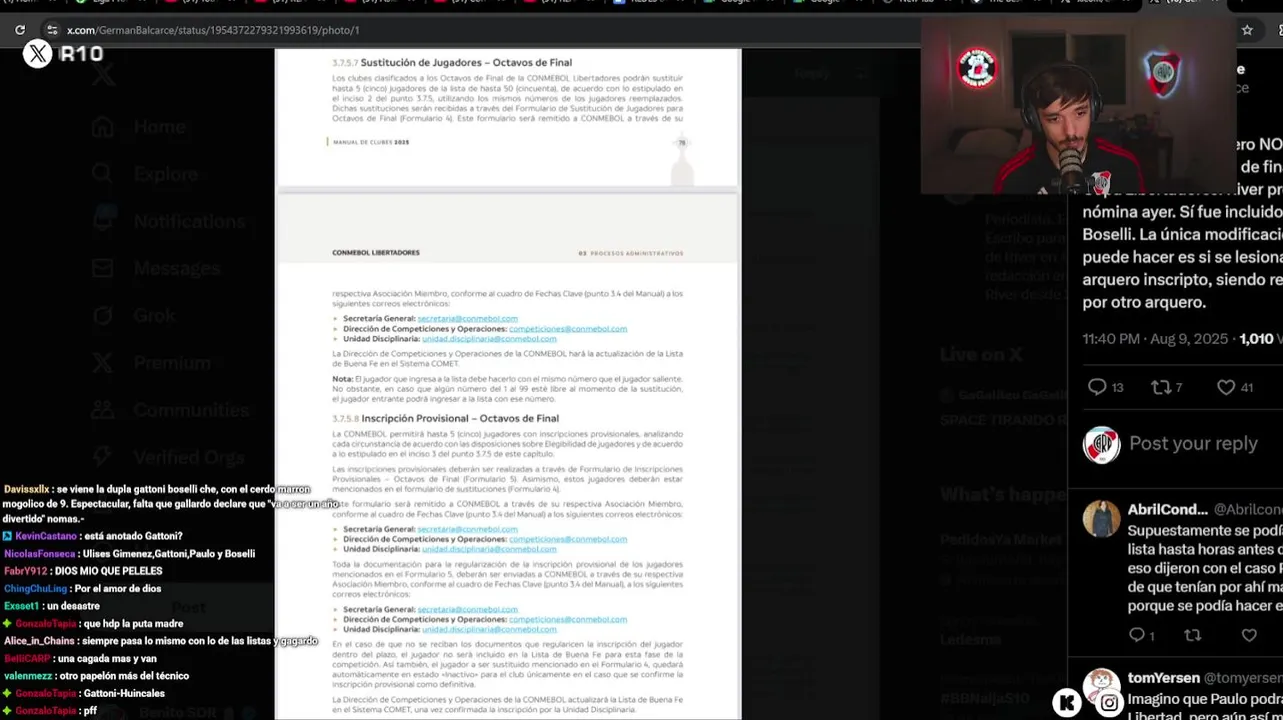Screen dimensions: 1283x720
Task: Open AbrilCond profile avatar
Action: point(1101,519)
